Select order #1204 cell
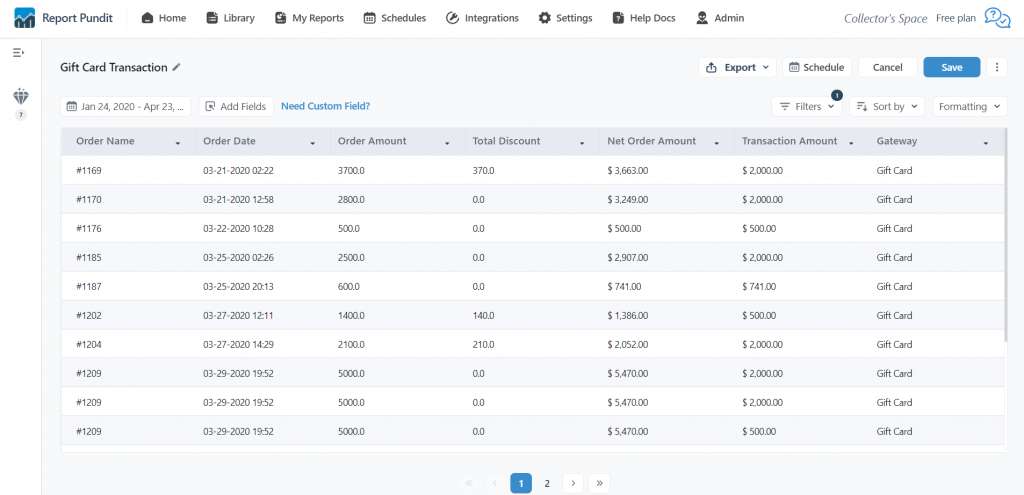The width and height of the screenshot is (1024, 495). [x=89, y=344]
